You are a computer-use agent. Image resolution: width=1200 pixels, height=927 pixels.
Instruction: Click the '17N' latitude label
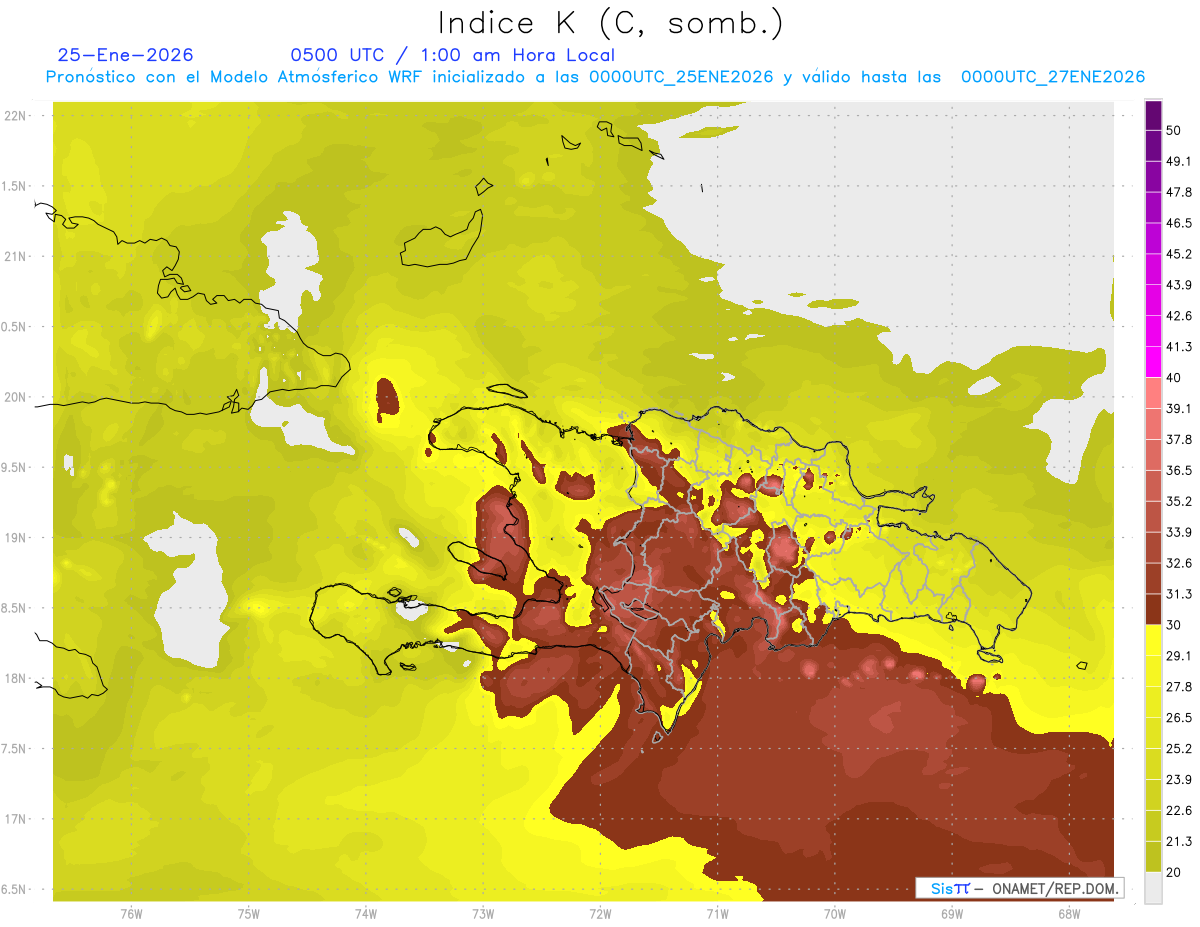(x=17, y=819)
